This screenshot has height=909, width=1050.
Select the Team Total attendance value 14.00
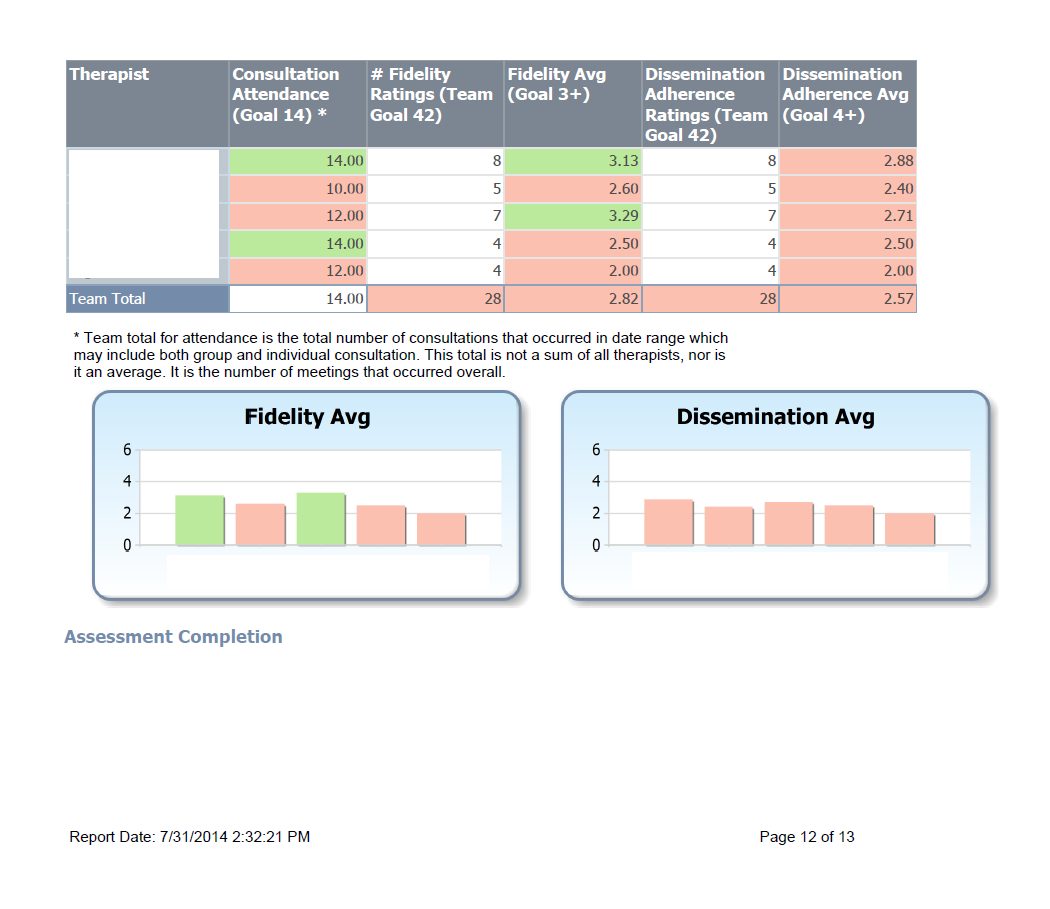click(x=298, y=299)
